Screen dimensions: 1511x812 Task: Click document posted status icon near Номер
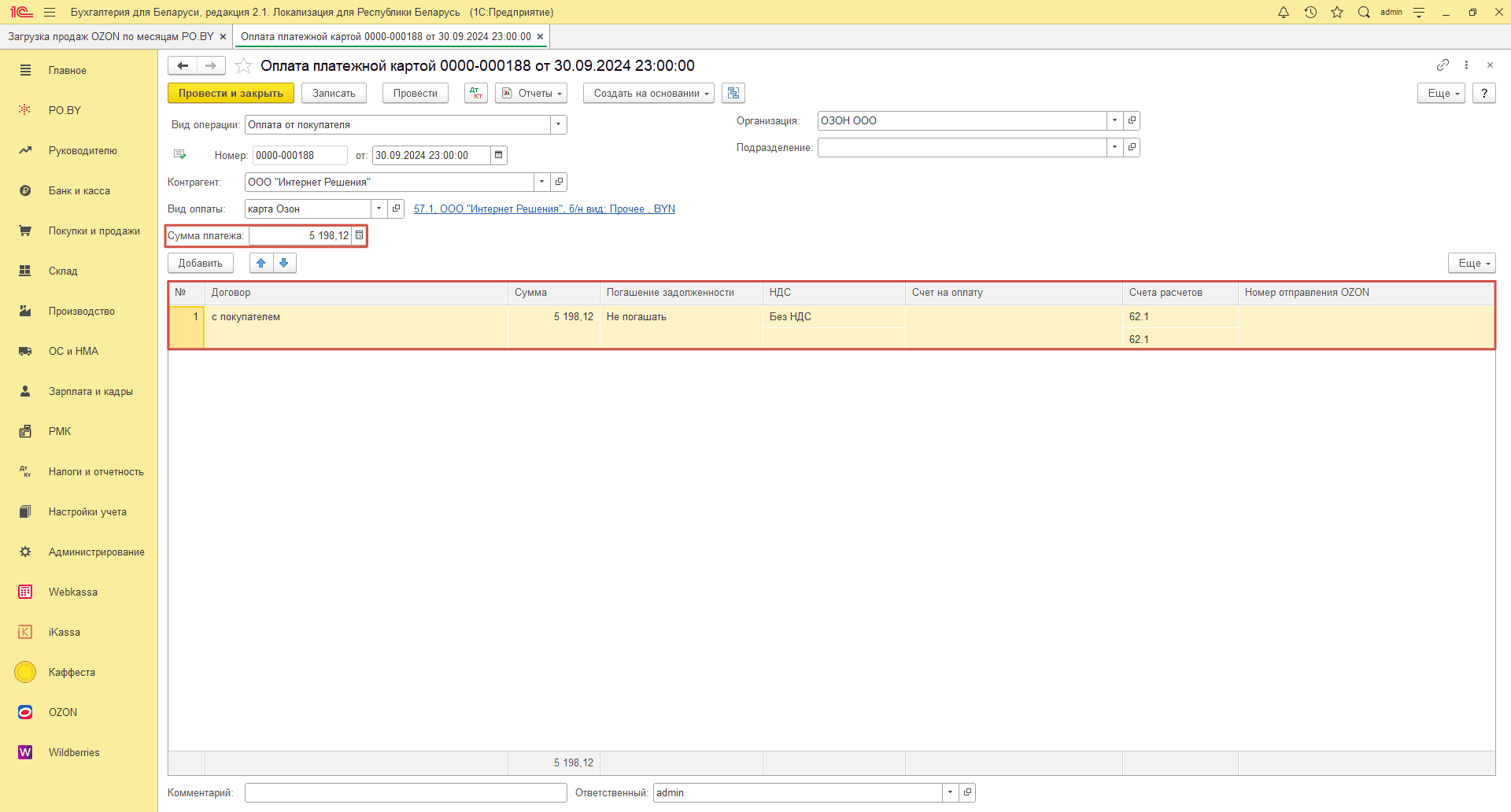(180, 155)
